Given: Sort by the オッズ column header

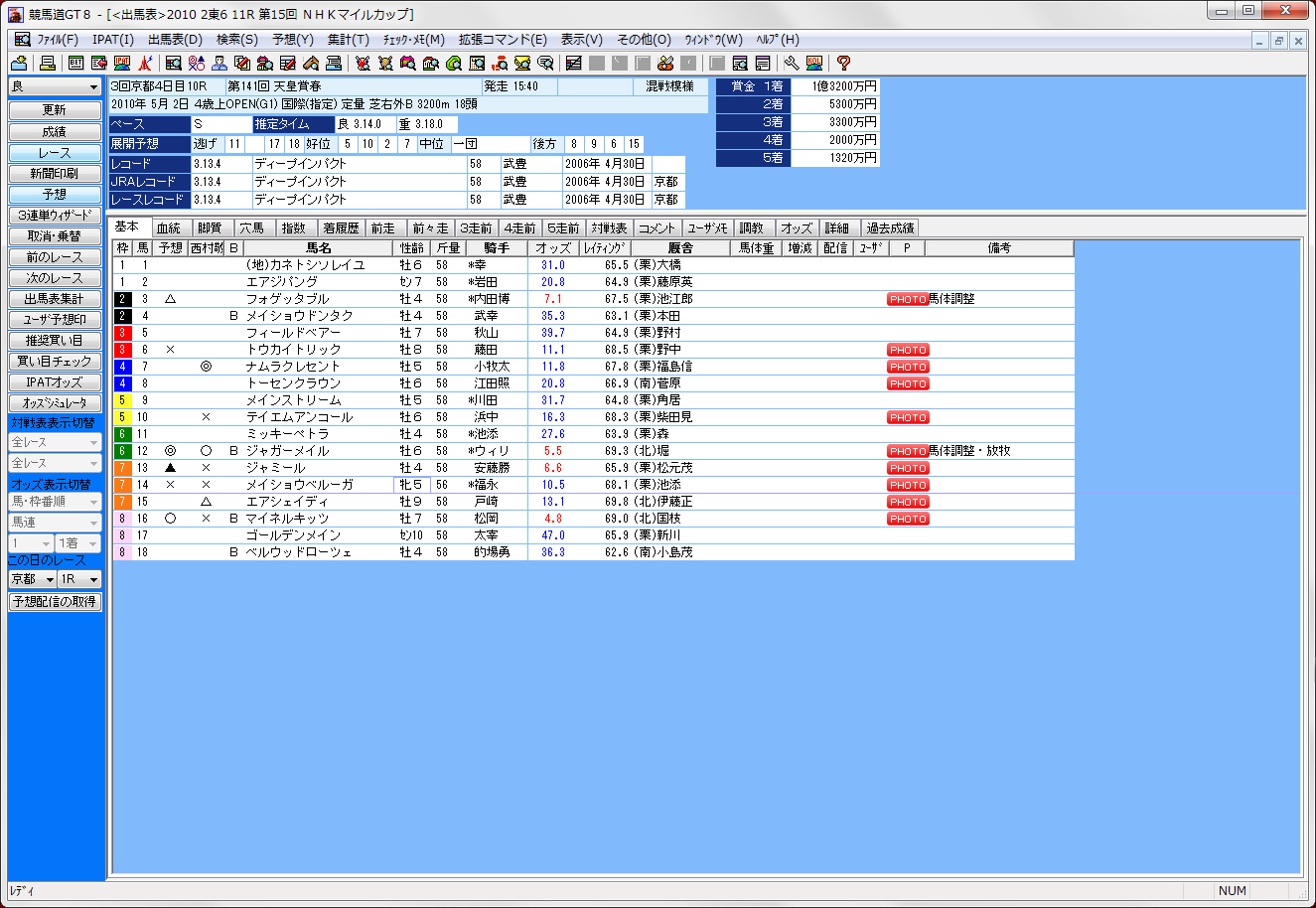Looking at the screenshot, I should pos(553,248).
